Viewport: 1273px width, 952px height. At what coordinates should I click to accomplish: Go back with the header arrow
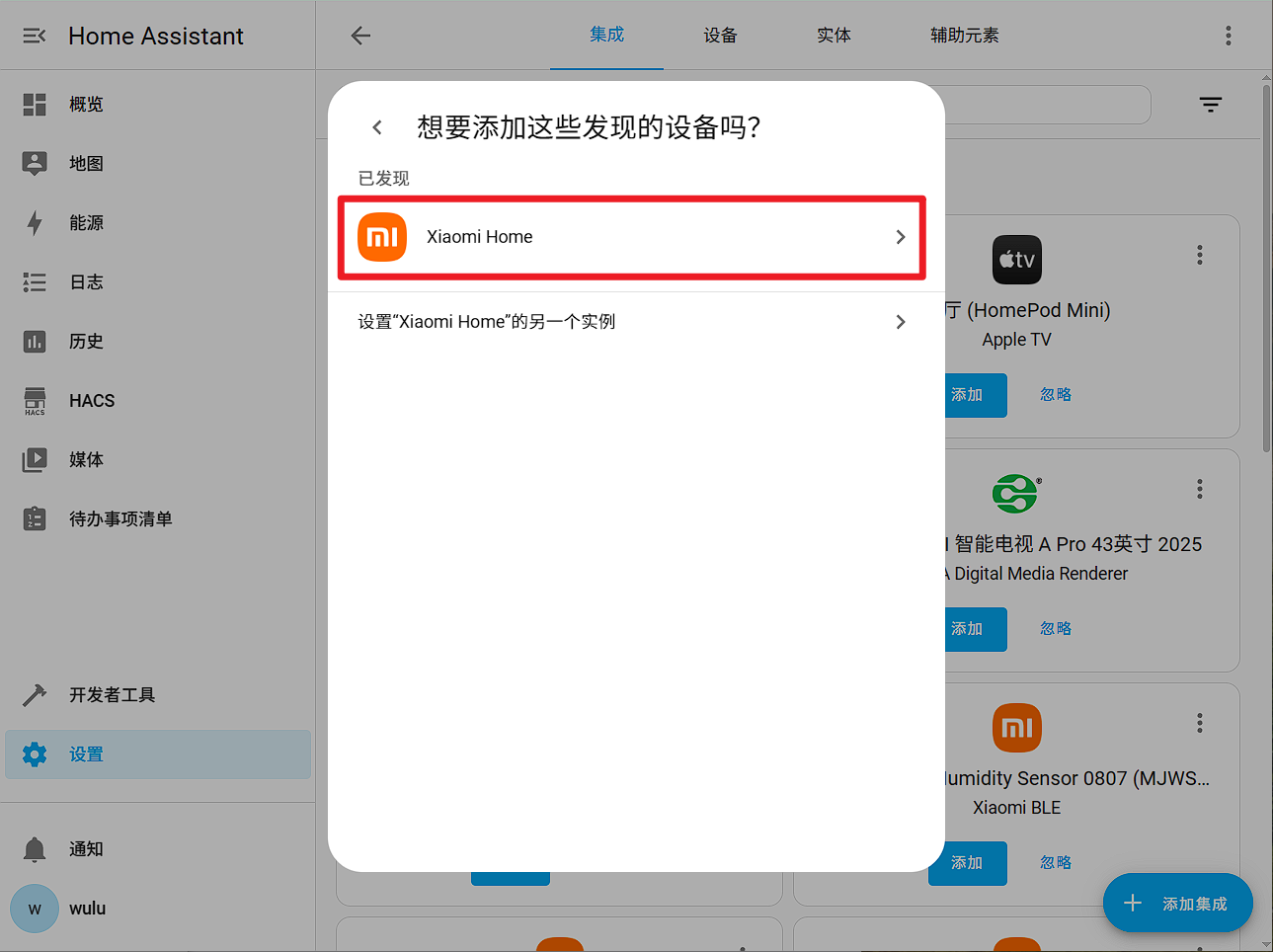(360, 36)
